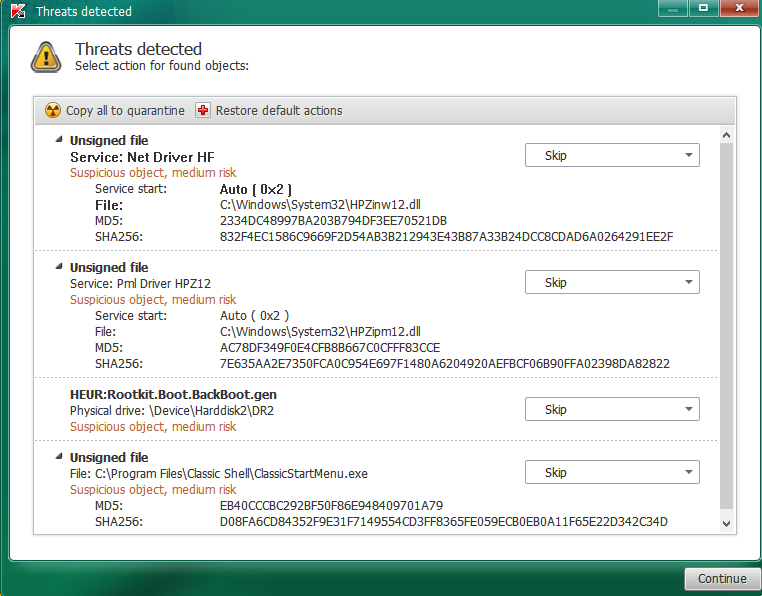Open action dropdown for ClassicStartMenu.exe
This screenshot has height=596, width=762.
(x=612, y=472)
